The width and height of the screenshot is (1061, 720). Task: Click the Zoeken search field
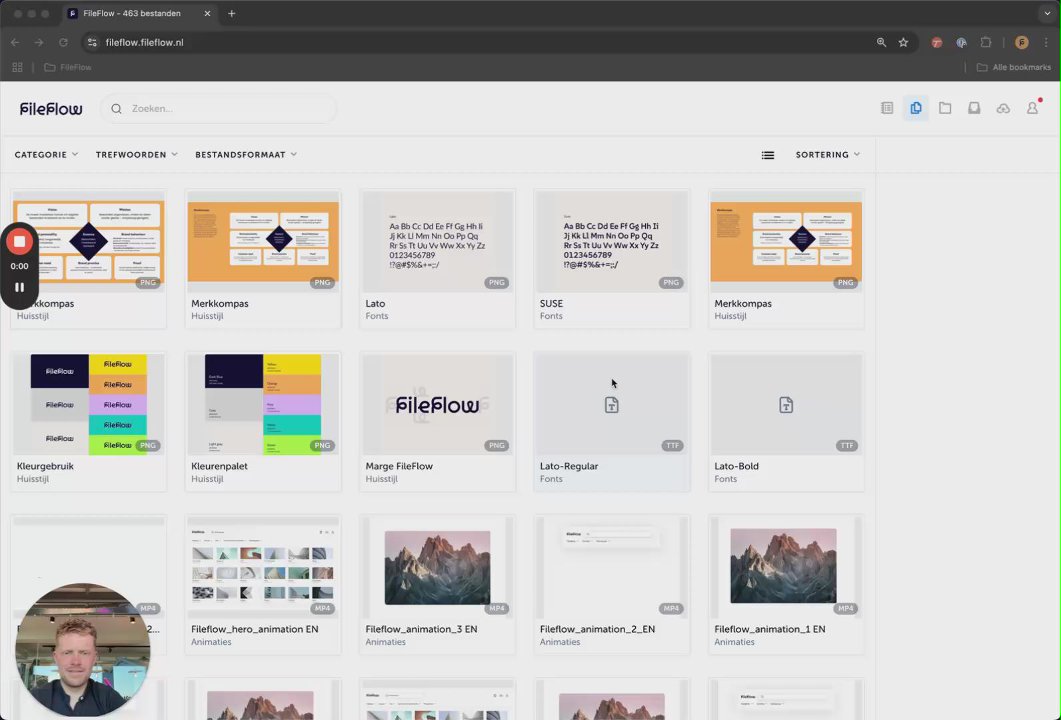click(218, 108)
